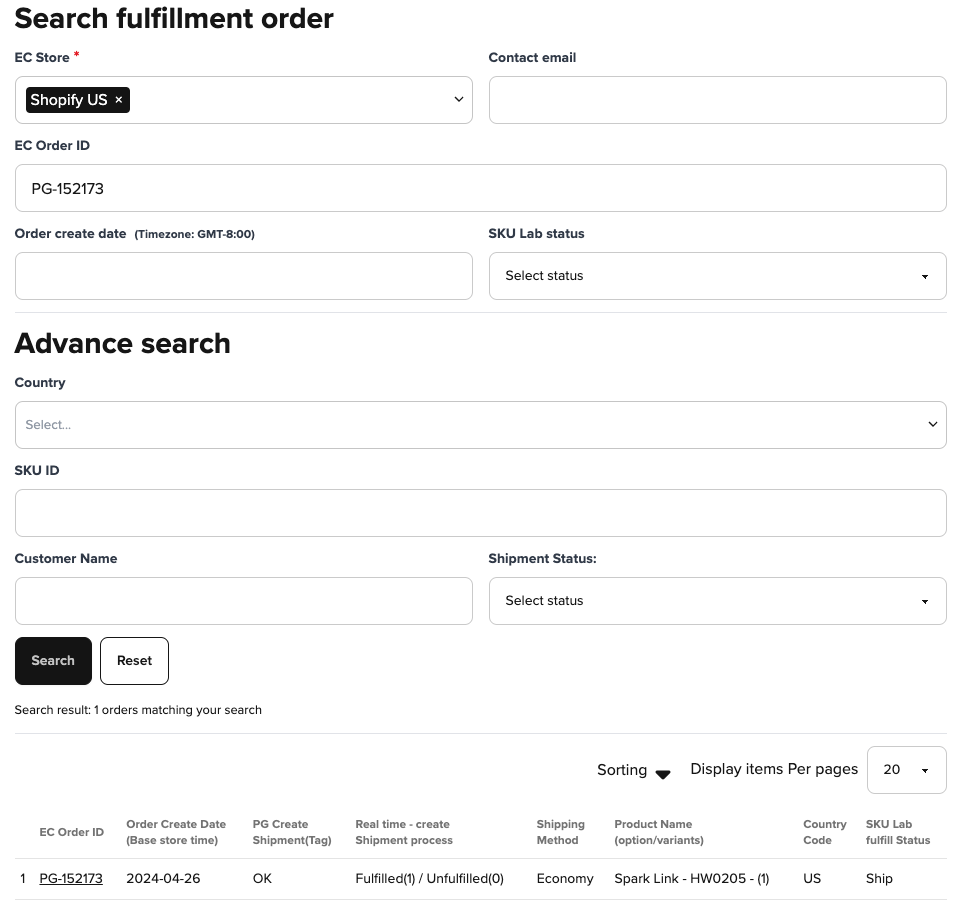957x910 pixels.
Task: Click the Reset button
Action: click(x=134, y=661)
